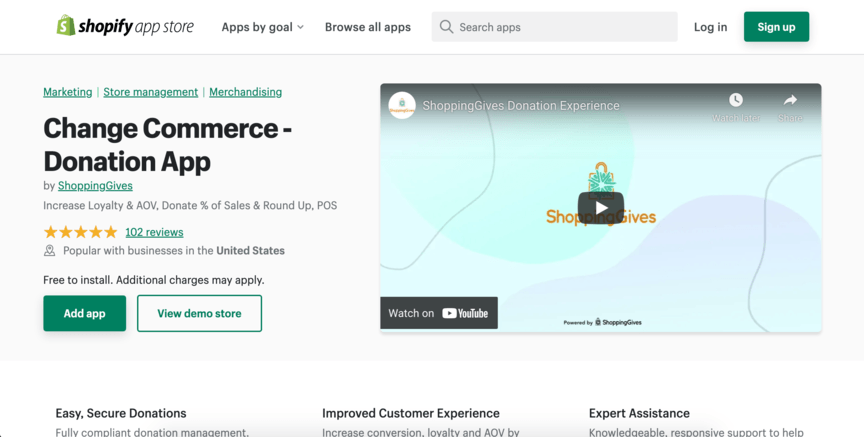Click the Add app button
This screenshot has height=437, width=864.
click(x=84, y=314)
